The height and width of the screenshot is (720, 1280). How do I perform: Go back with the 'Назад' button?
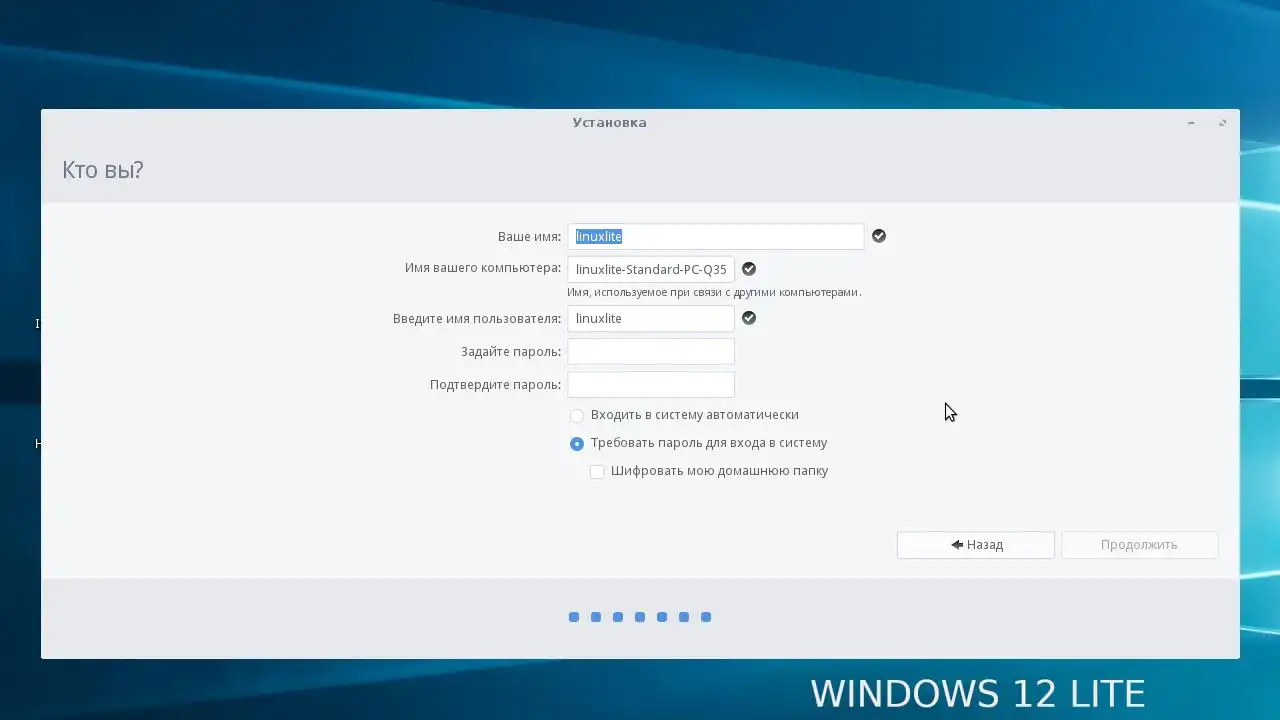[x=976, y=545]
